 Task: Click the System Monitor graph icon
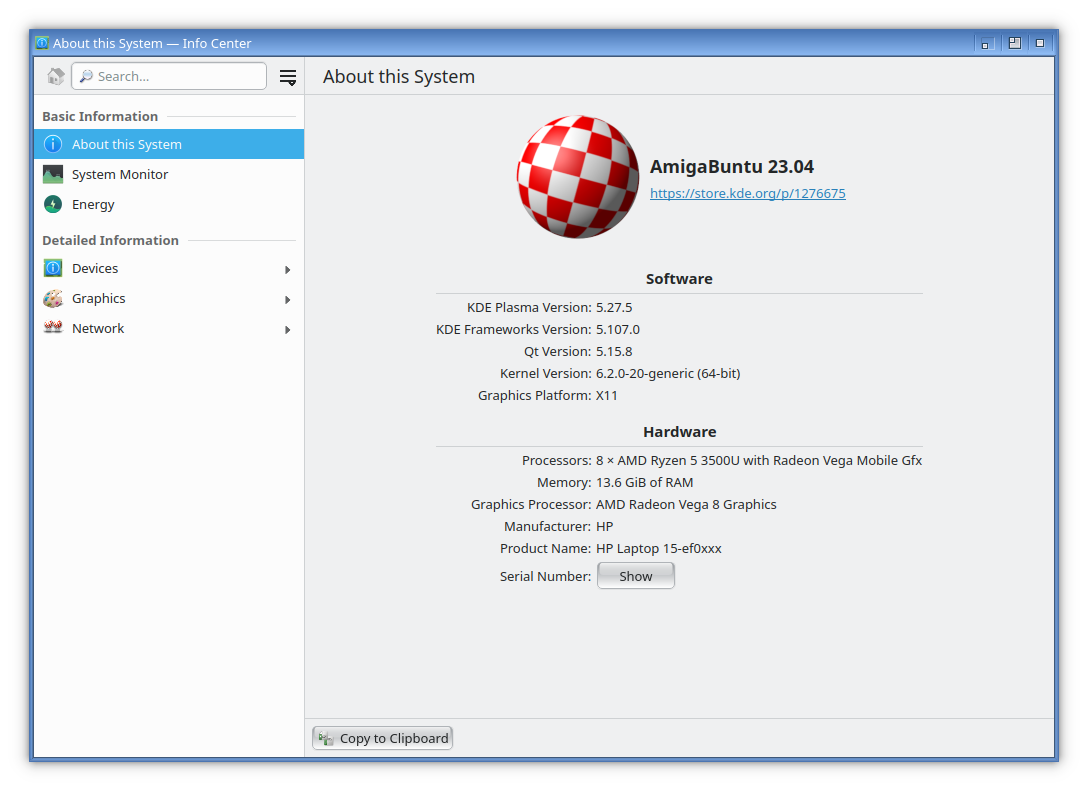pyautogui.click(x=53, y=174)
